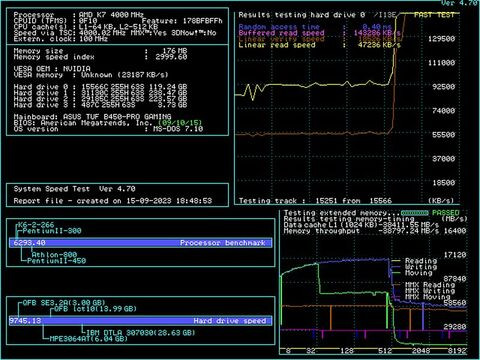Click the PentiumII-450 reference marker
The height and width of the screenshot is (360, 480).
coord(56,261)
